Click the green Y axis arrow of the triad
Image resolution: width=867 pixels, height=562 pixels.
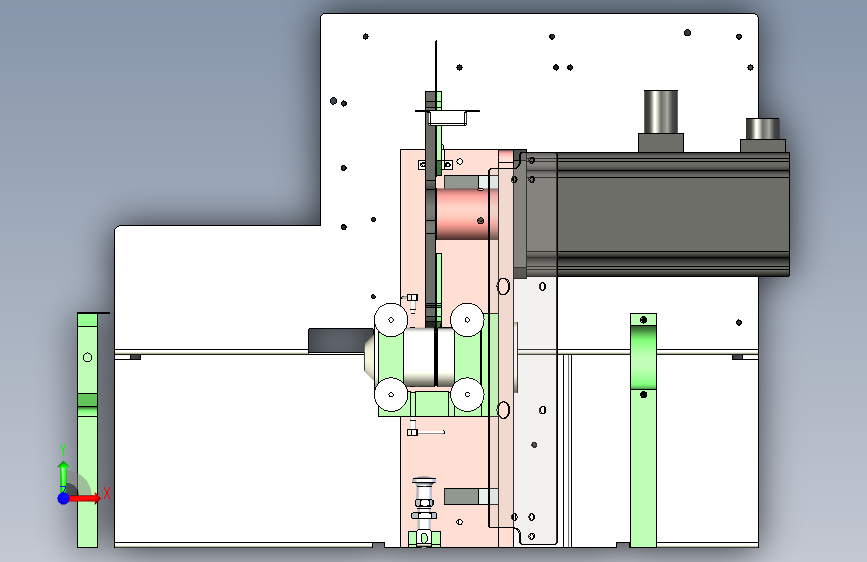[63, 475]
